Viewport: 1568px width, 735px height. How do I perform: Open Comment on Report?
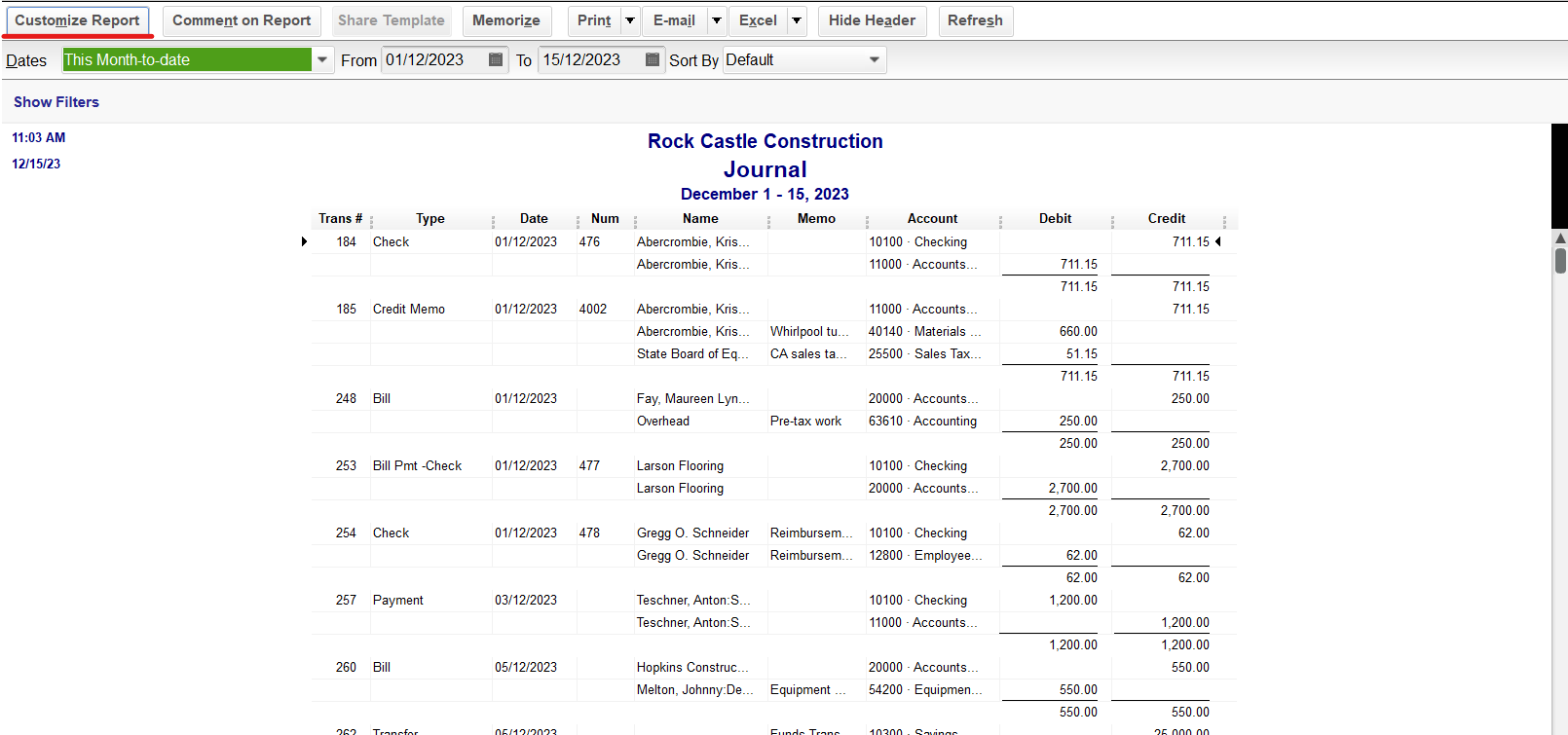click(x=242, y=20)
